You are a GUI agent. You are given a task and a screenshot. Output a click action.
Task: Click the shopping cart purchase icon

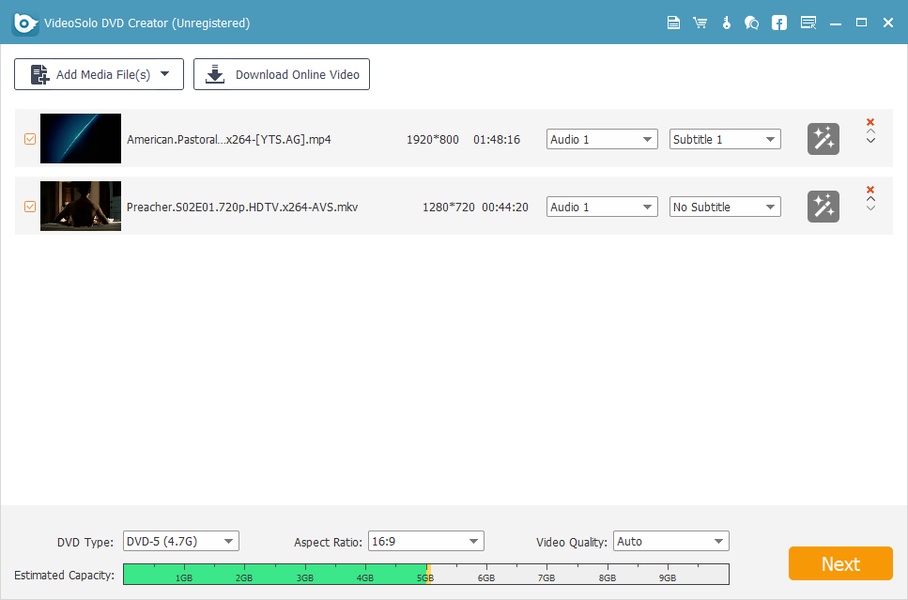(x=701, y=22)
